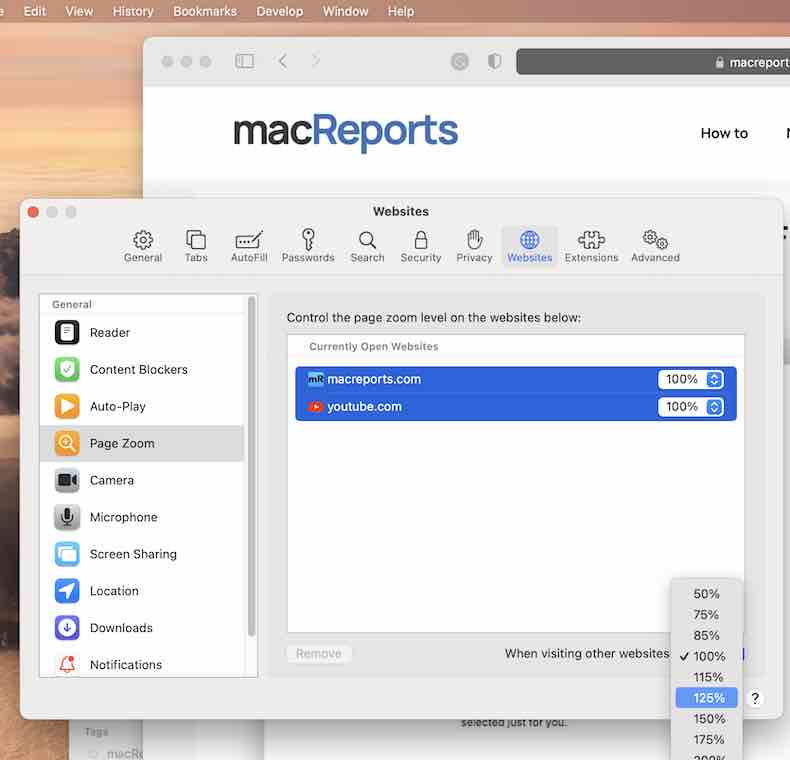This screenshot has width=790, height=760.
Task: Select Screen Sharing in the sidebar
Action: [142, 554]
